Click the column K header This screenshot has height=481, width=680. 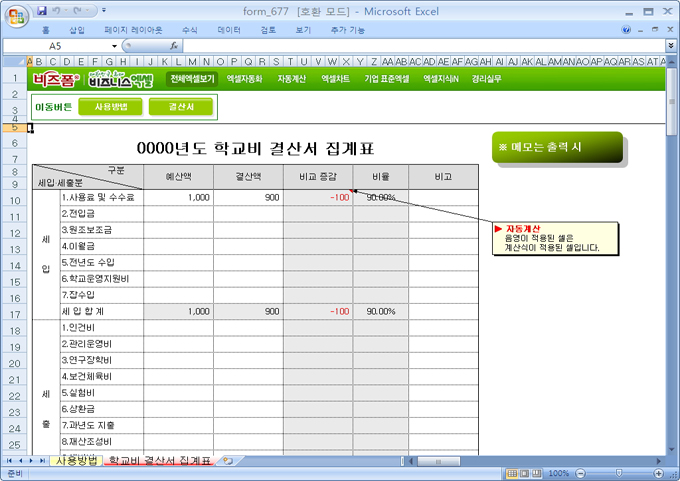tap(164, 62)
